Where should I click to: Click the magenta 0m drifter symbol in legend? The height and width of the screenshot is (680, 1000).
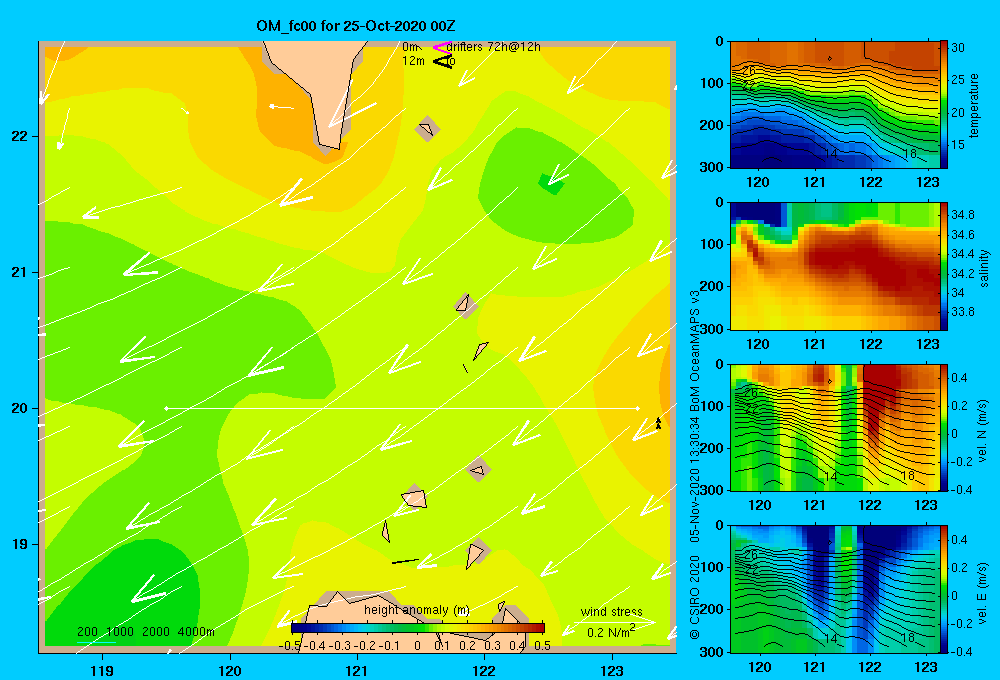[x=442, y=47]
